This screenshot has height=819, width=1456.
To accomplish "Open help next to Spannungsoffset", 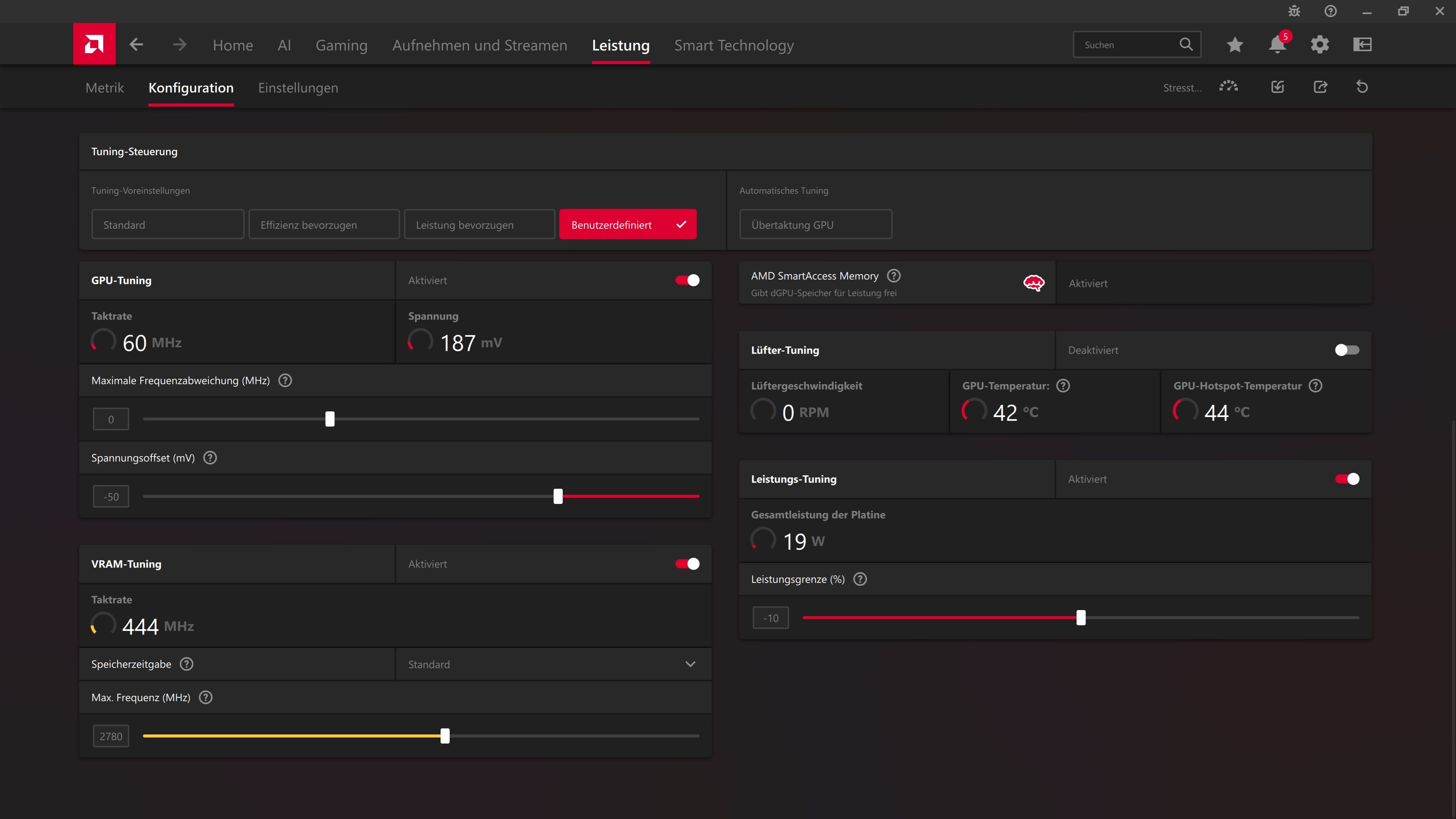I will click(210, 458).
